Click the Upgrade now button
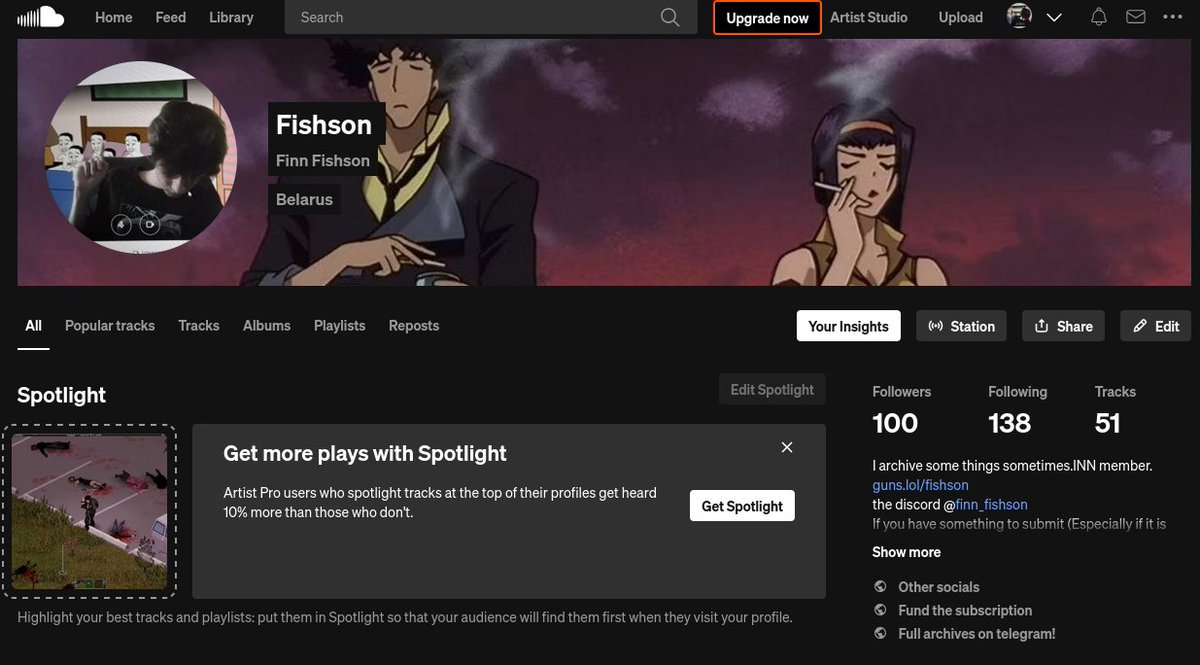 point(768,18)
